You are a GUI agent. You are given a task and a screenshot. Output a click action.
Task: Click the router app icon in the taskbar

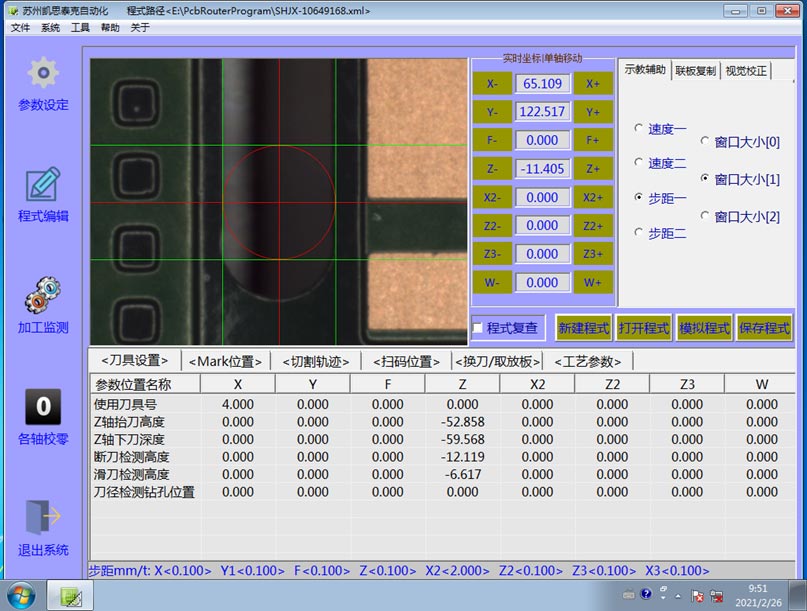tap(71, 596)
